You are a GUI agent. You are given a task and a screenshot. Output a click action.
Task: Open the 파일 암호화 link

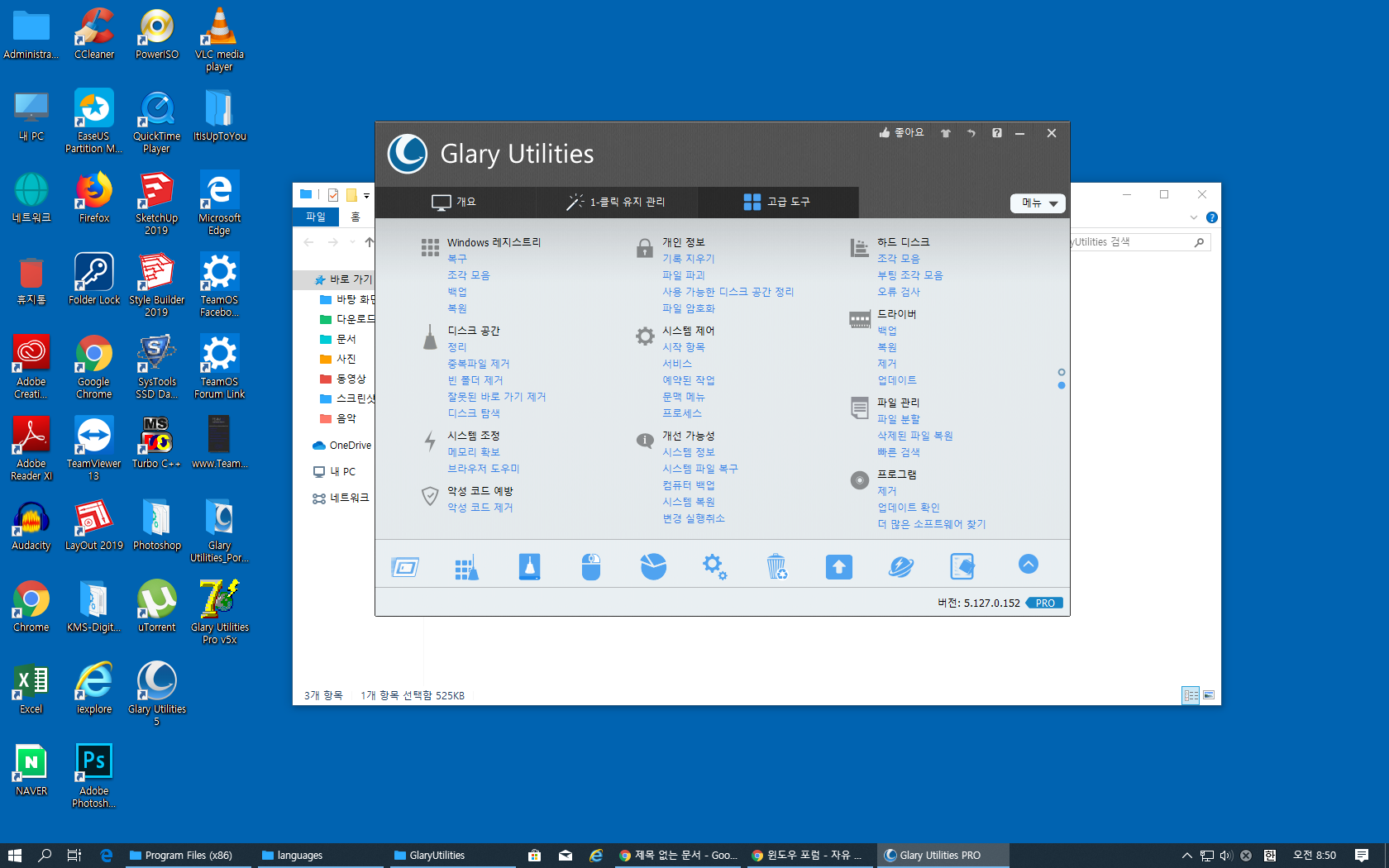[689, 308]
